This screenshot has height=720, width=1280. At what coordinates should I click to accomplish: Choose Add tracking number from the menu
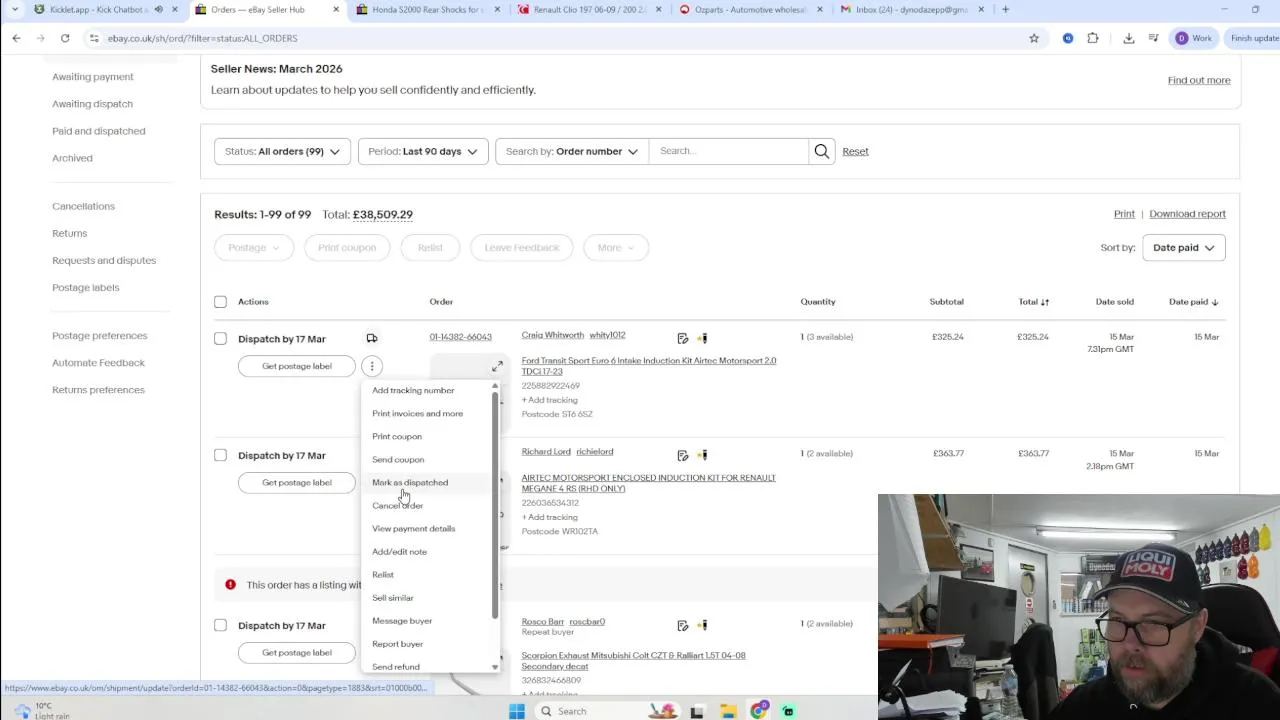[413, 390]
